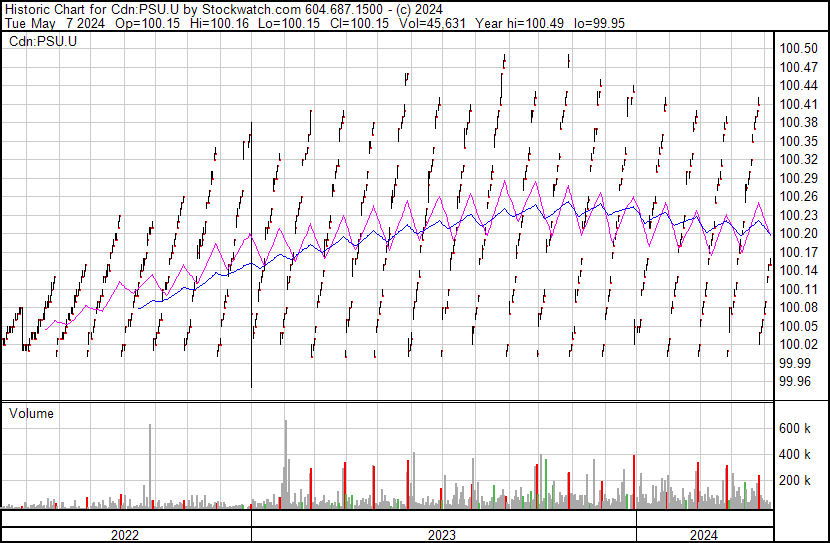This screenshot has height=543, width=830.
Task: Click the date 'Tue May 7 2024'
Action: coord(55,23)
